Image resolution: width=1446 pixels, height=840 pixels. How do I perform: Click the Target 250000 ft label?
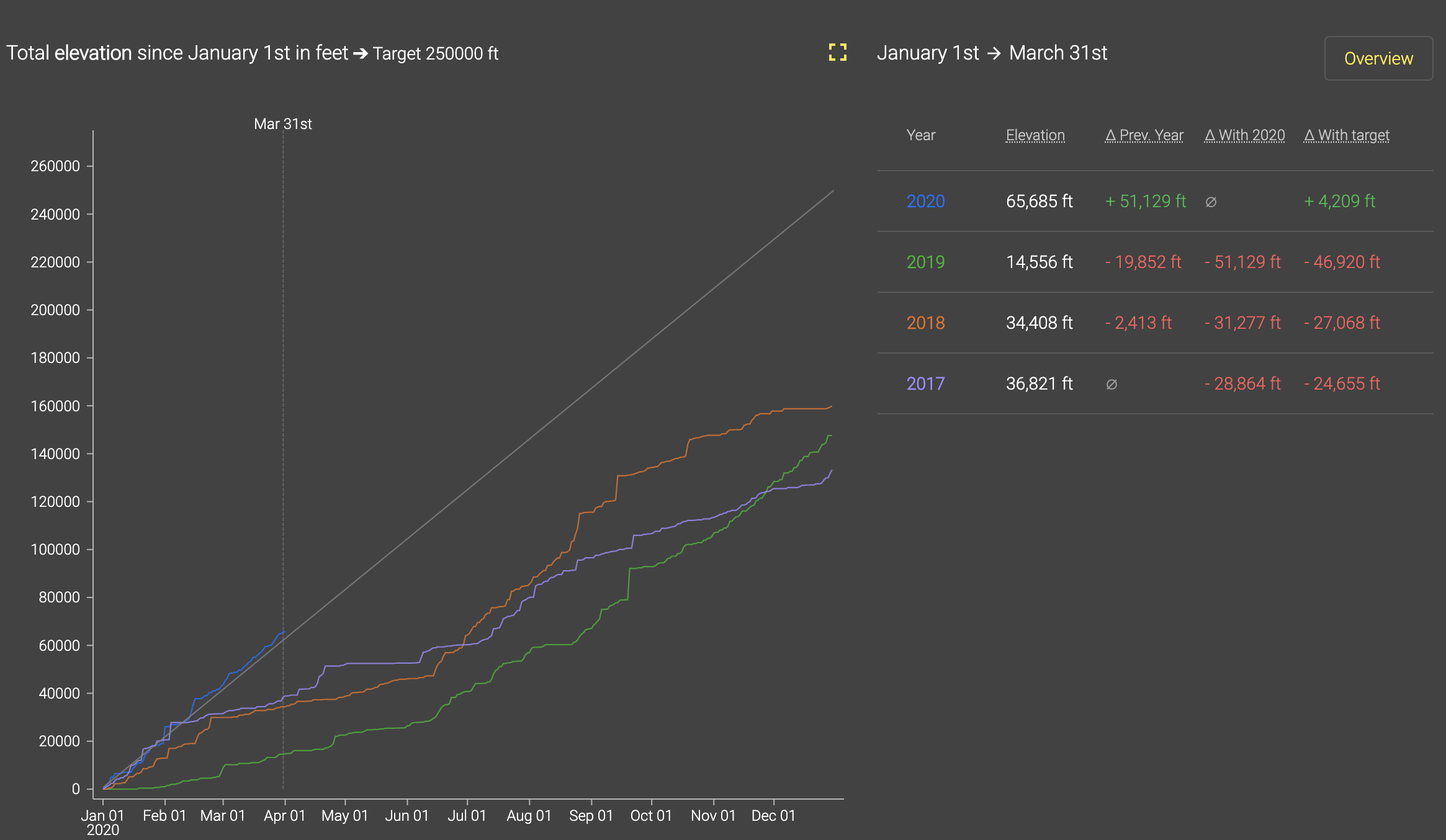click(435, 54)
